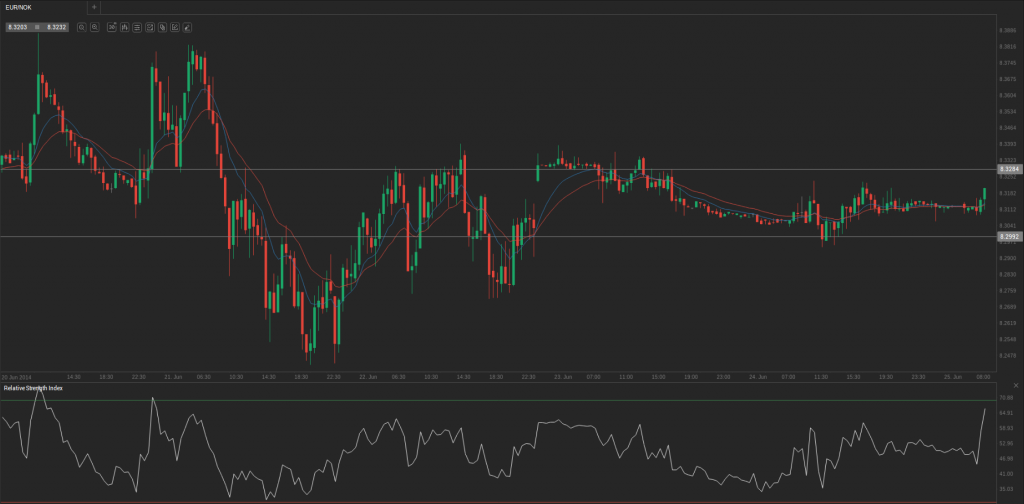
Task: Click the 22. Jun date label
Action: coord(368,377)
